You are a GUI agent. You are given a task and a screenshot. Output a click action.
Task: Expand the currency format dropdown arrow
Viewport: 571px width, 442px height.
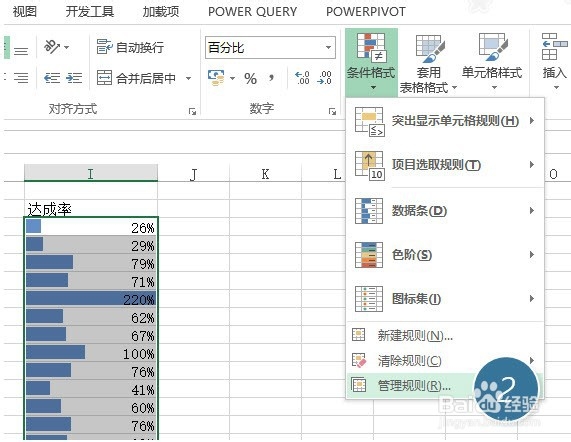[x=232, y=78]
